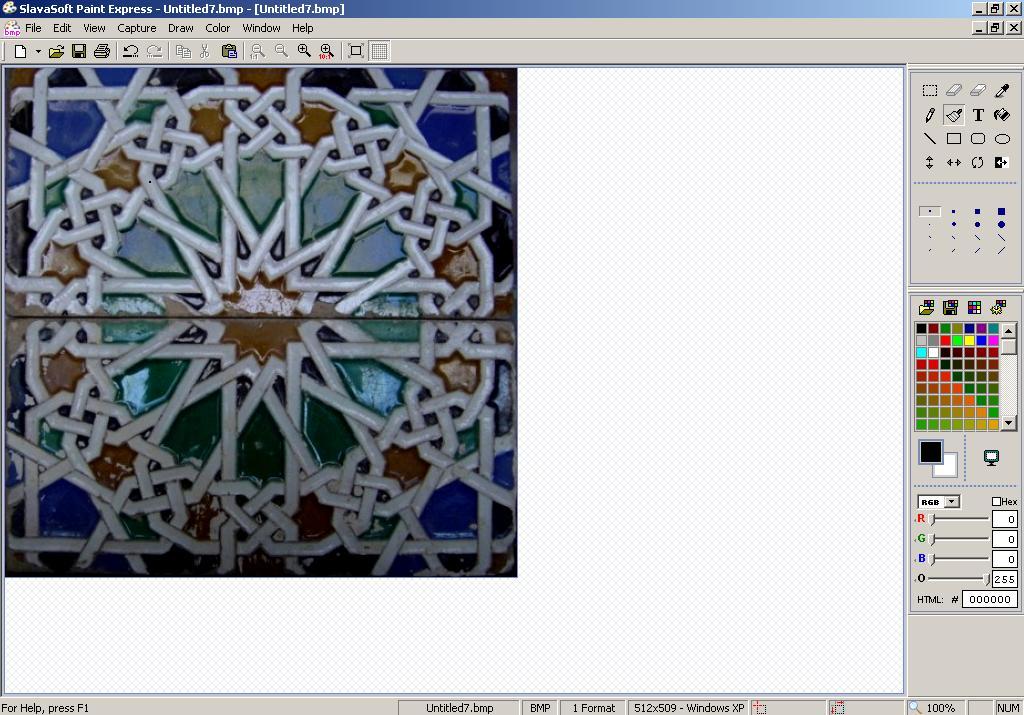This screenshot has width=1024, height=715.
Task: Select the Flood Fill tool
Action: click(x=1002, y=115)
